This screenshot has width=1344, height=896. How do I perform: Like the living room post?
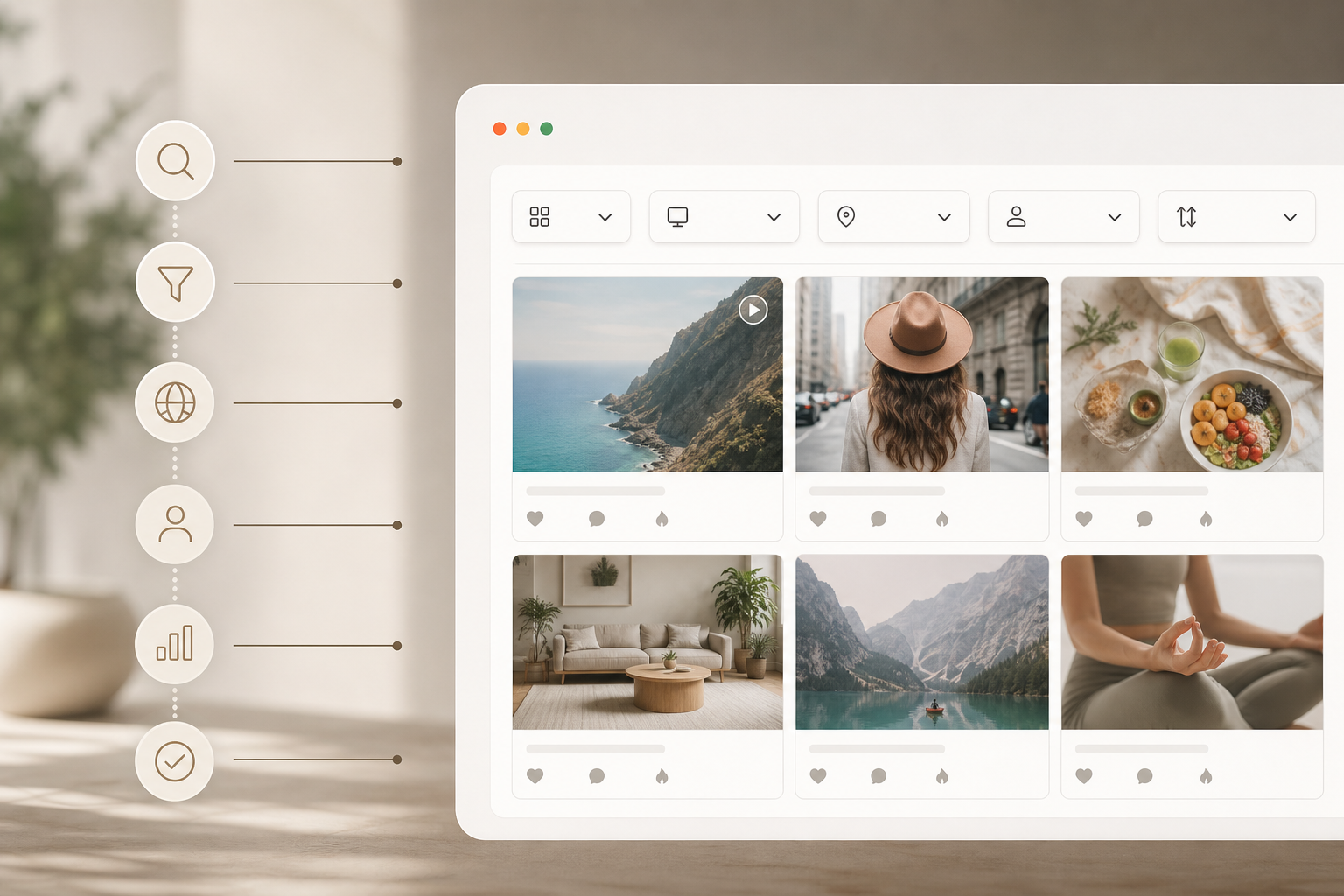pyautogui.click(x=535, y=776)
